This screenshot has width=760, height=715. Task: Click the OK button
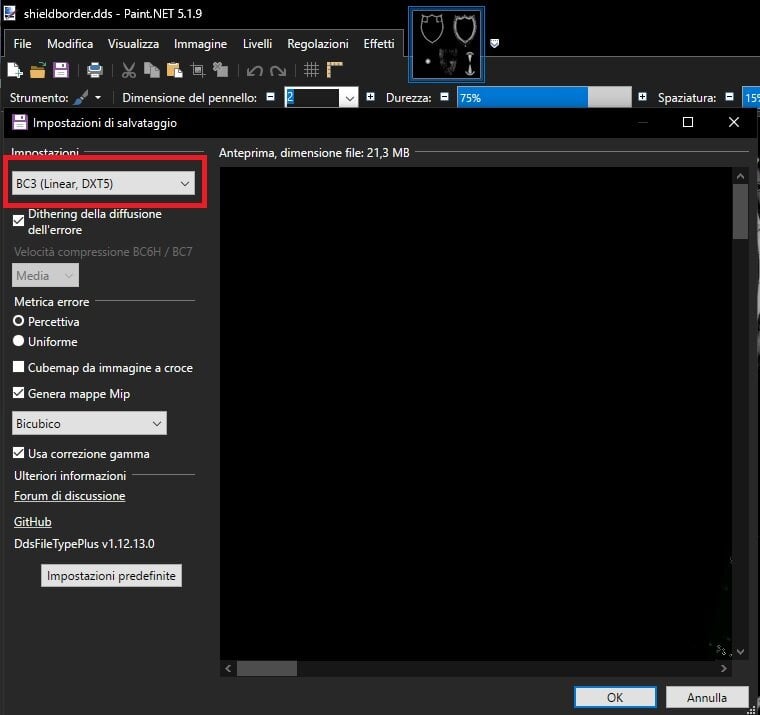[x=615, y=697]
